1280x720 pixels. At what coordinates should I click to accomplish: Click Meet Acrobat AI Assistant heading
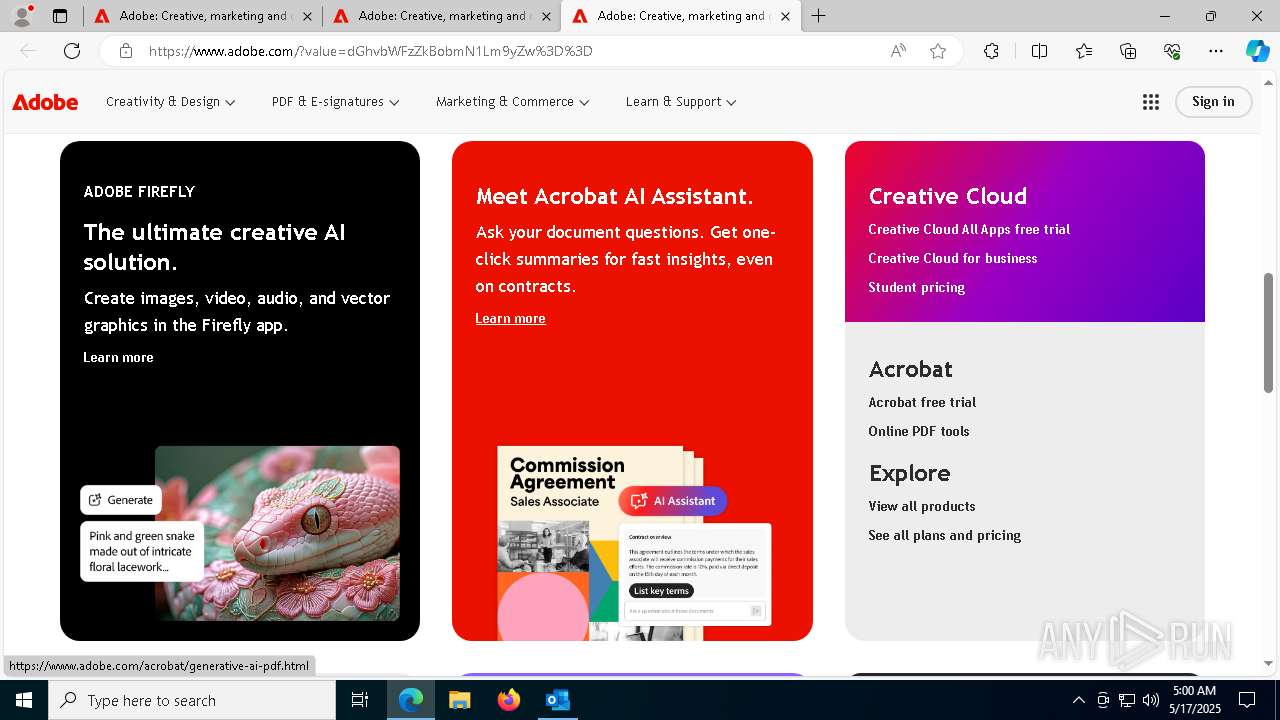click(614, 196)
